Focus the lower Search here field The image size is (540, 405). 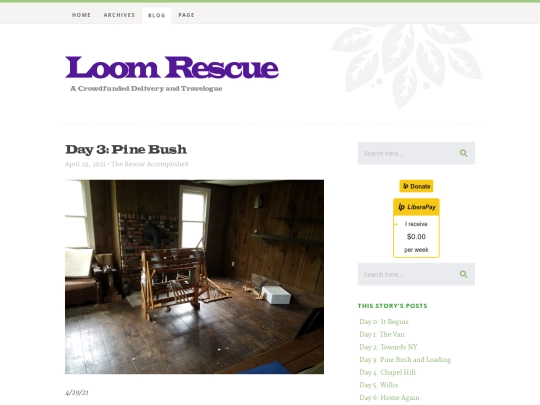tap(408, 274)
